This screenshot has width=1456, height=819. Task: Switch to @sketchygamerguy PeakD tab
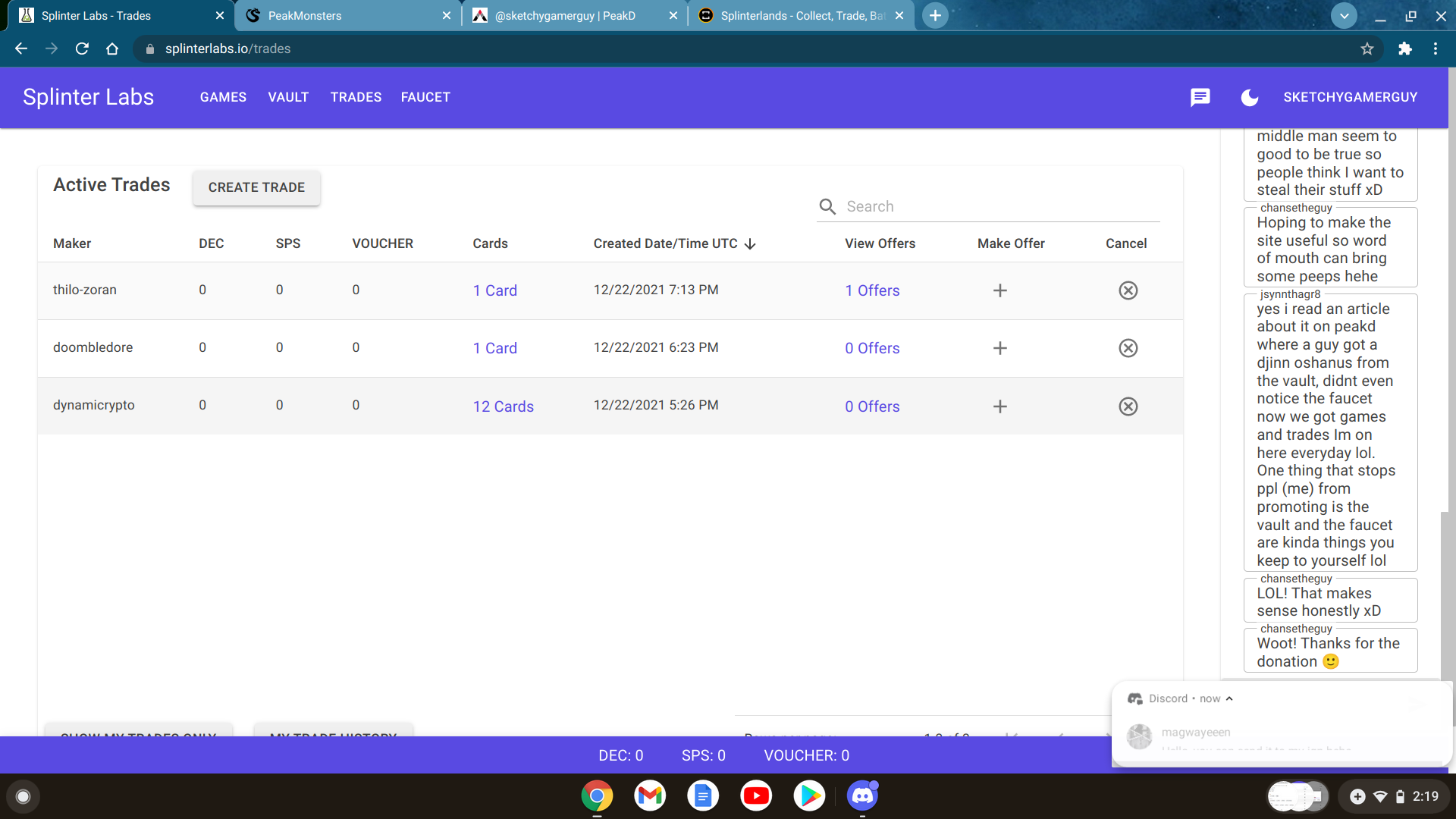[x=574, y=15]
